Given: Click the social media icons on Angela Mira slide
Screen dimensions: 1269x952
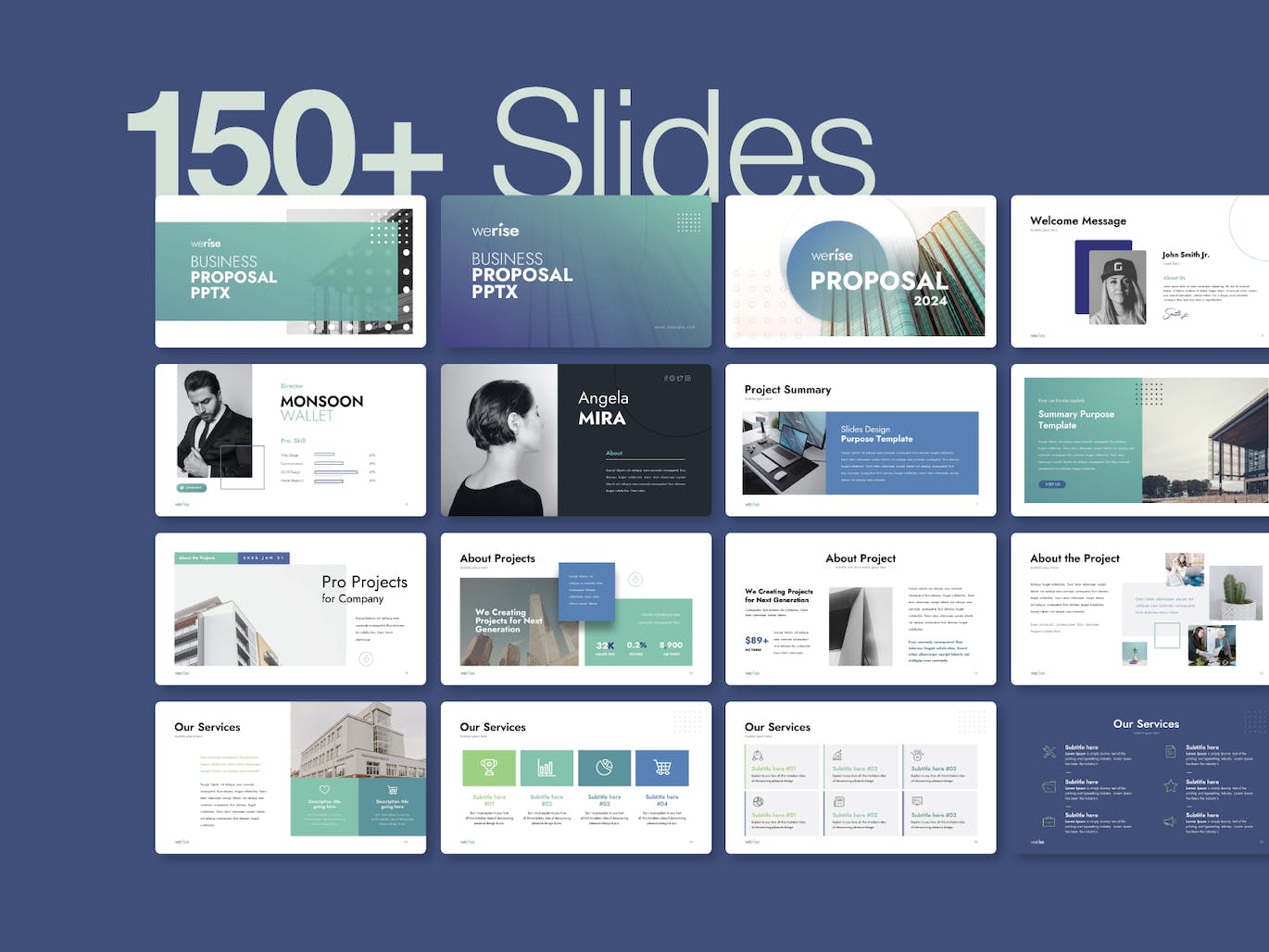Looking at the screenshot, I should pyautogui.click(x=677, y=378).
